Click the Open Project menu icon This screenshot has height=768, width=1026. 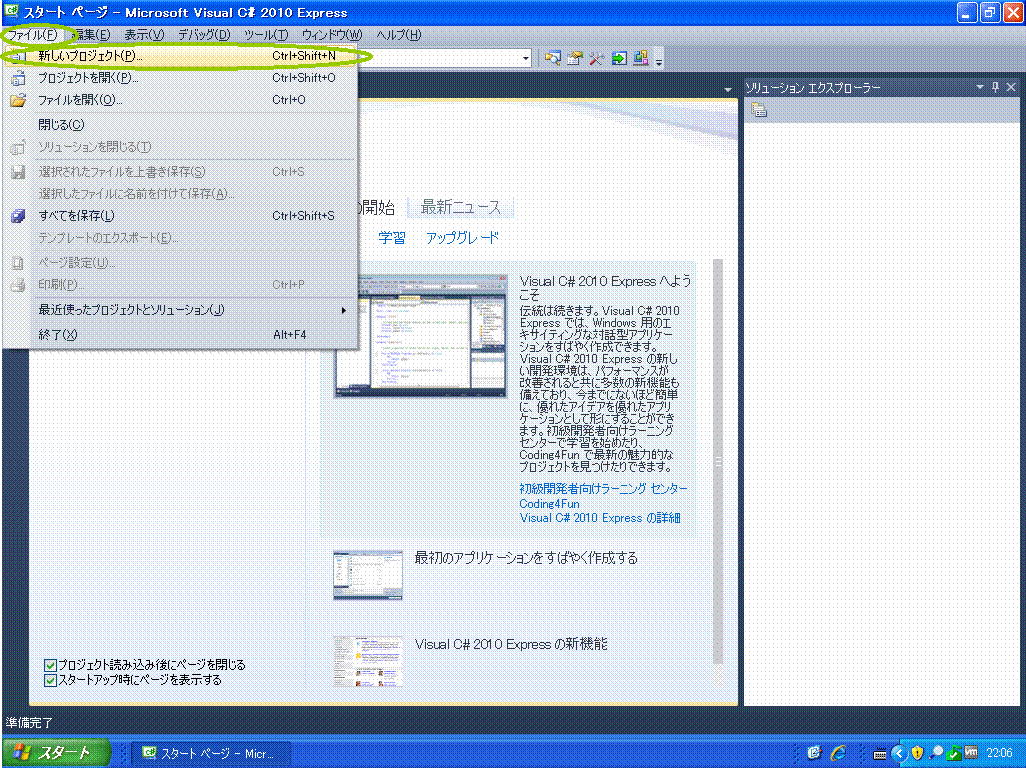[18, 79]
